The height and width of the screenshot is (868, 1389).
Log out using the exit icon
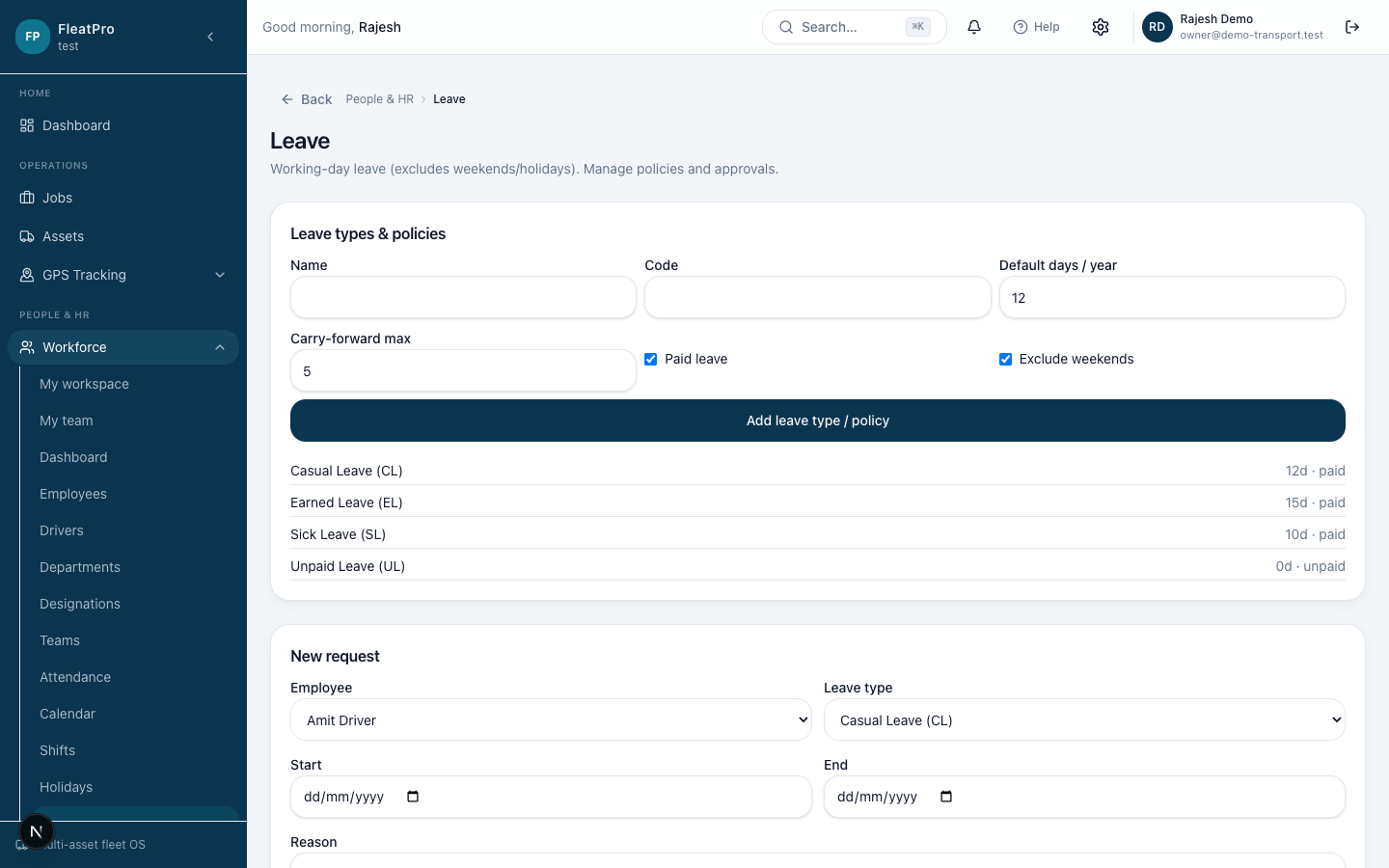tap(1352, 27)
